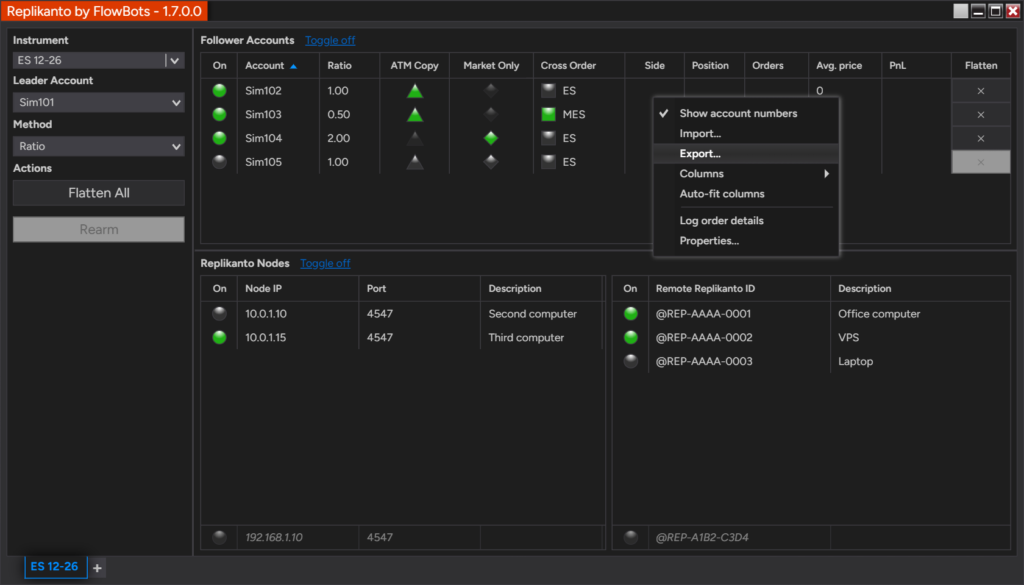Choose Export... from the context menu
This screenshot has height=585, width=1024.
pos(746,153)
